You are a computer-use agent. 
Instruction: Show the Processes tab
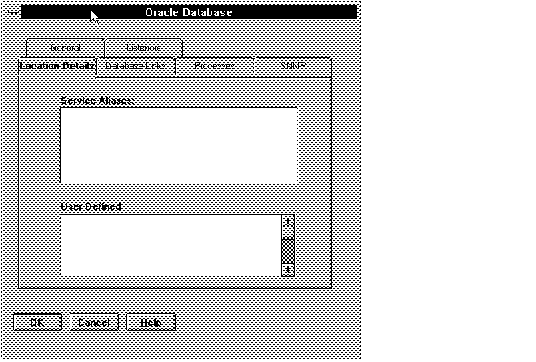(214, 66)
